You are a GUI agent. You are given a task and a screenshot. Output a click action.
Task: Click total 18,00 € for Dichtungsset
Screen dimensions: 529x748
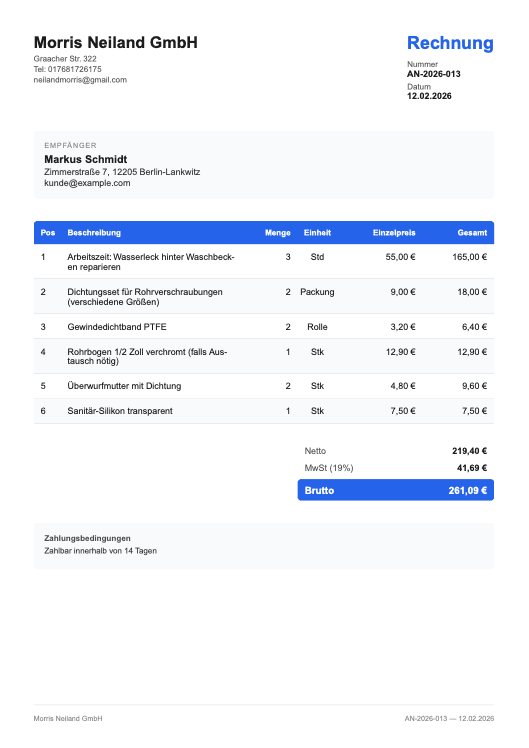click(472, 292)
